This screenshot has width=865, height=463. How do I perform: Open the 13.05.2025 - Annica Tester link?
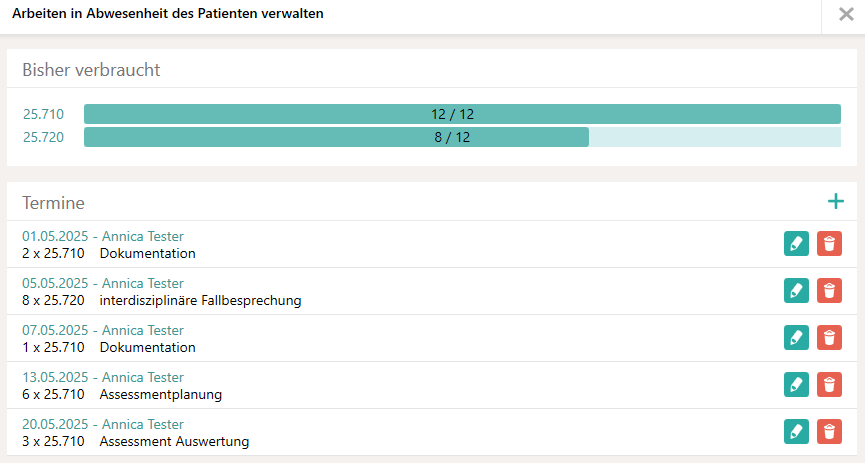103,377
